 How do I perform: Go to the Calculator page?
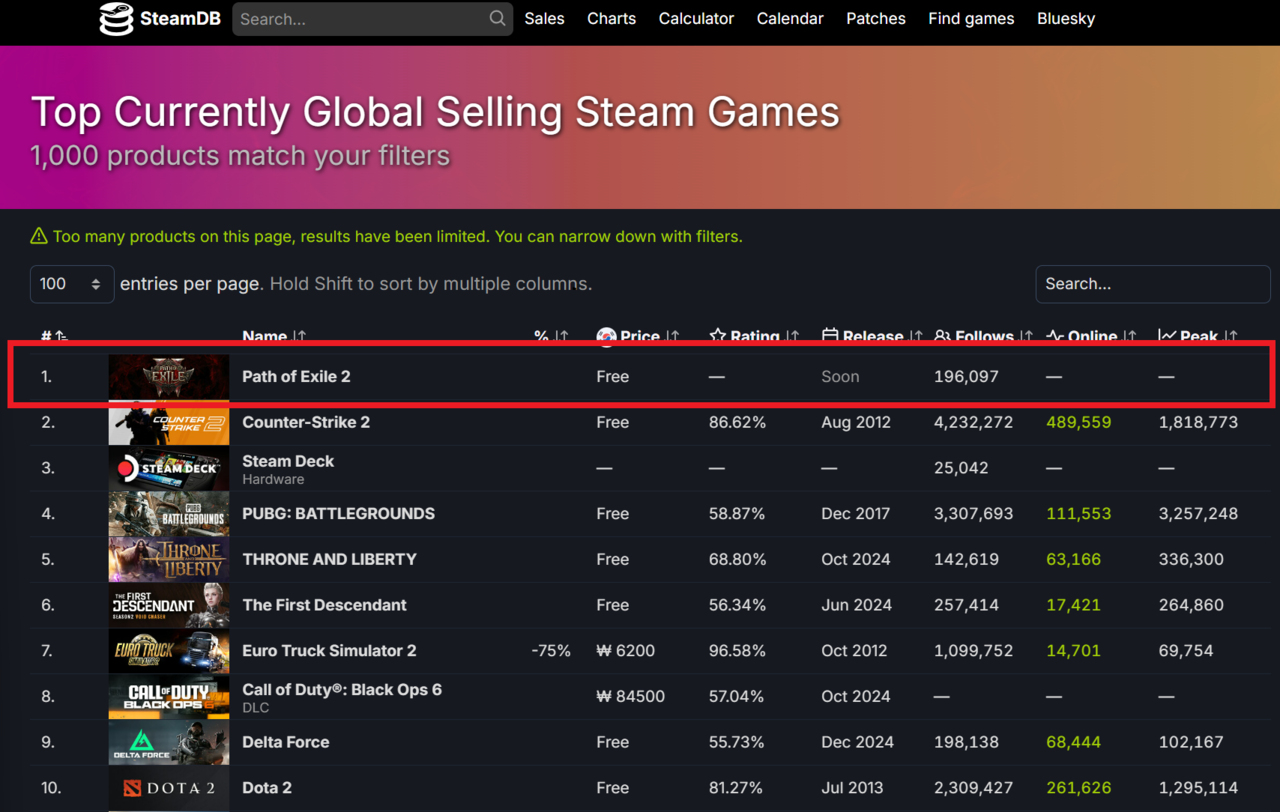696,19
